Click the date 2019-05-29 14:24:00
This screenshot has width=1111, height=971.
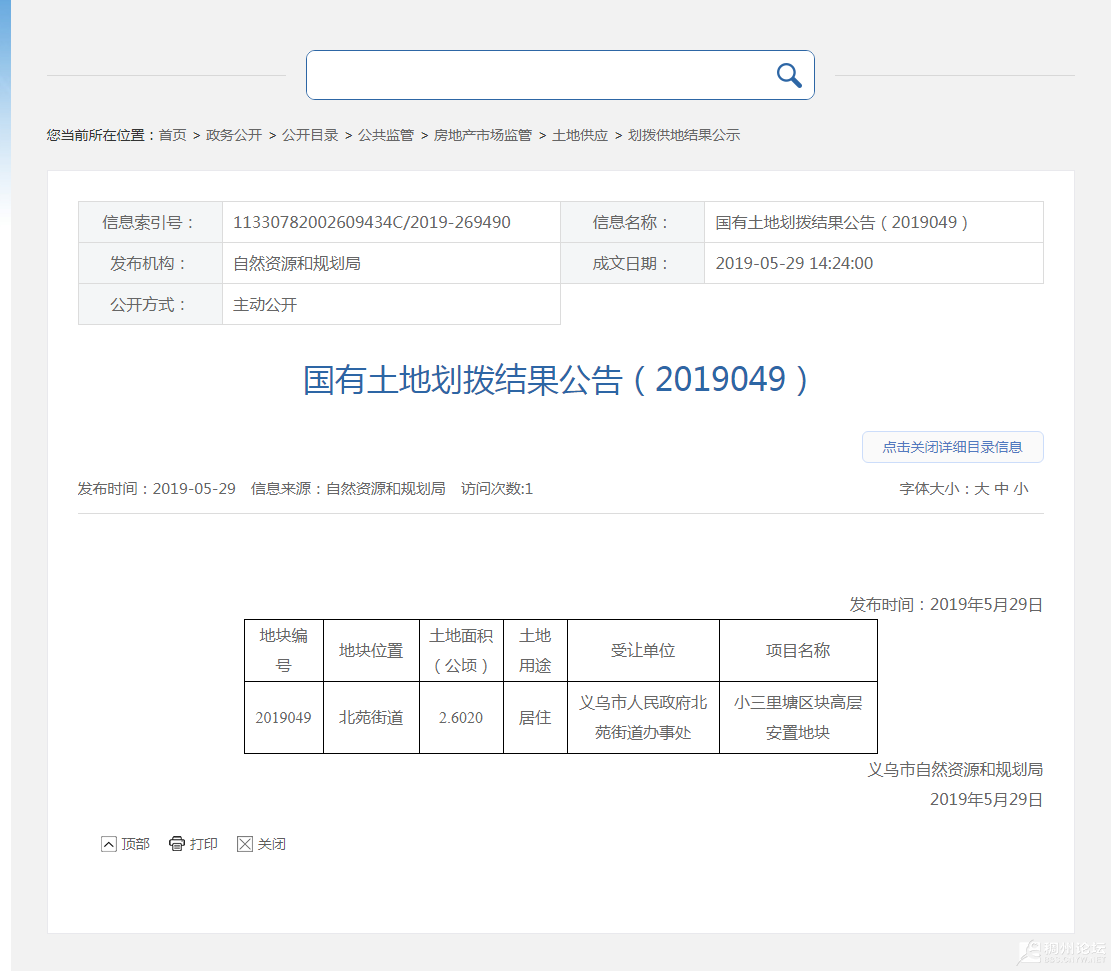(x=794, y=264)
